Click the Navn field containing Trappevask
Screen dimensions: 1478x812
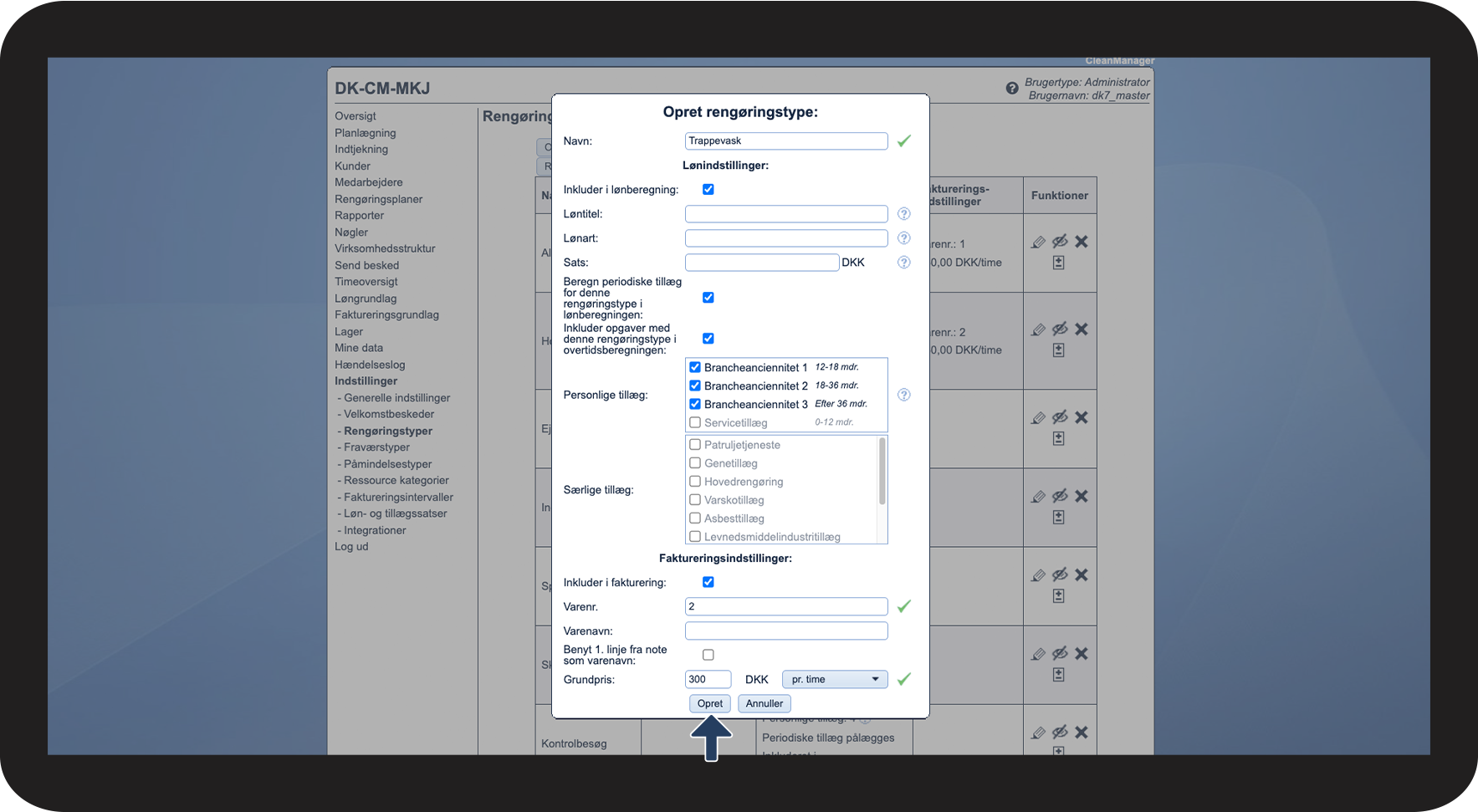tap(786, 141)
